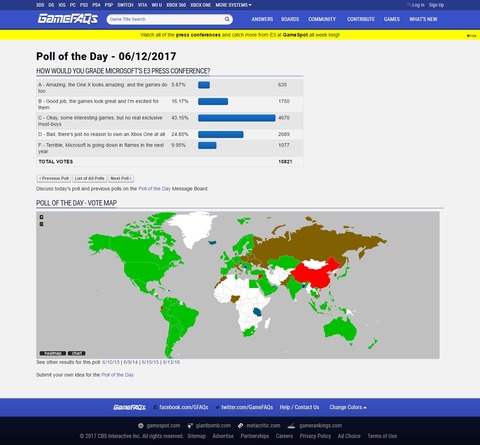The height and width of the screenshot is (445, 480).
Task: Switch vote map to heatmap view
Action: click(53, 353)
